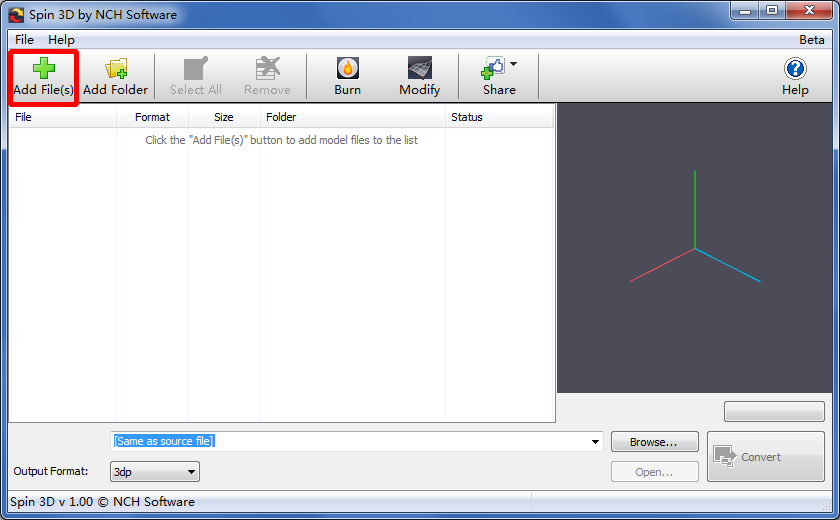Click the Beta label in the menu bar

(x=812, y=40)
